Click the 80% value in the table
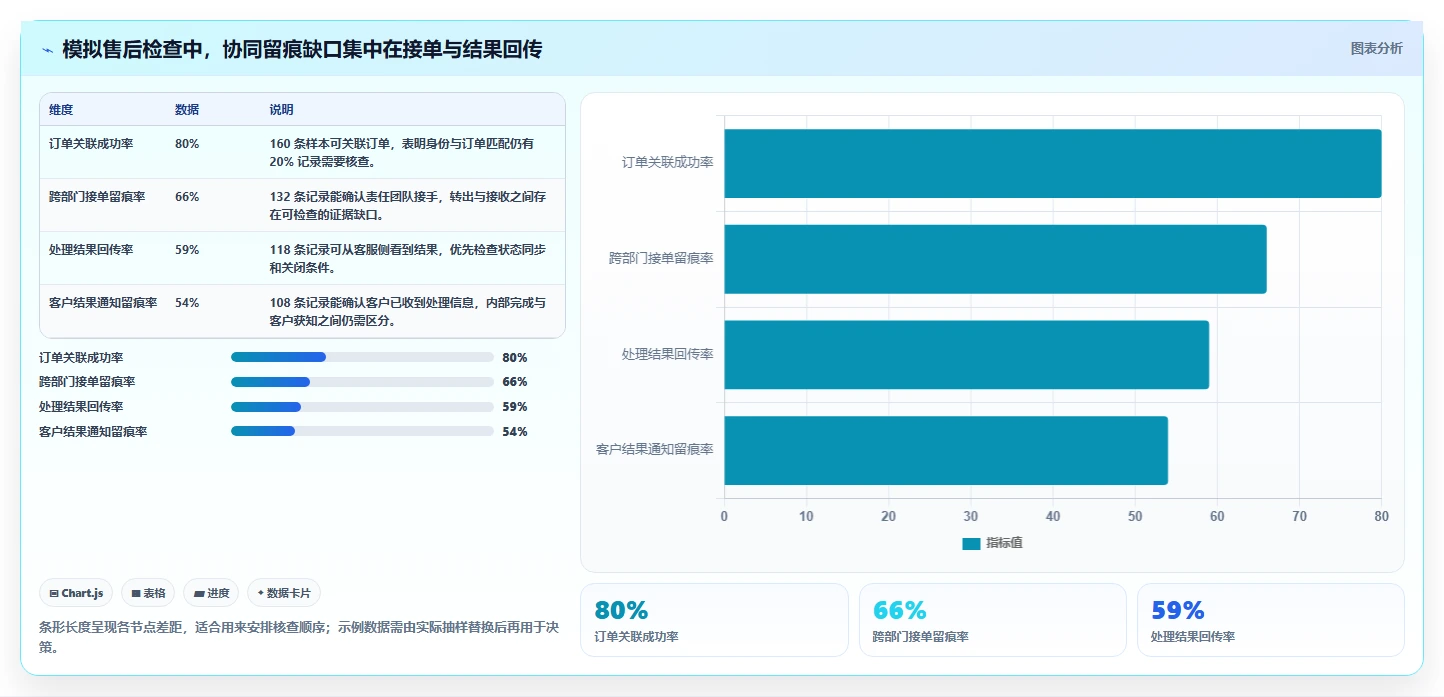 (x=187, y=144)
